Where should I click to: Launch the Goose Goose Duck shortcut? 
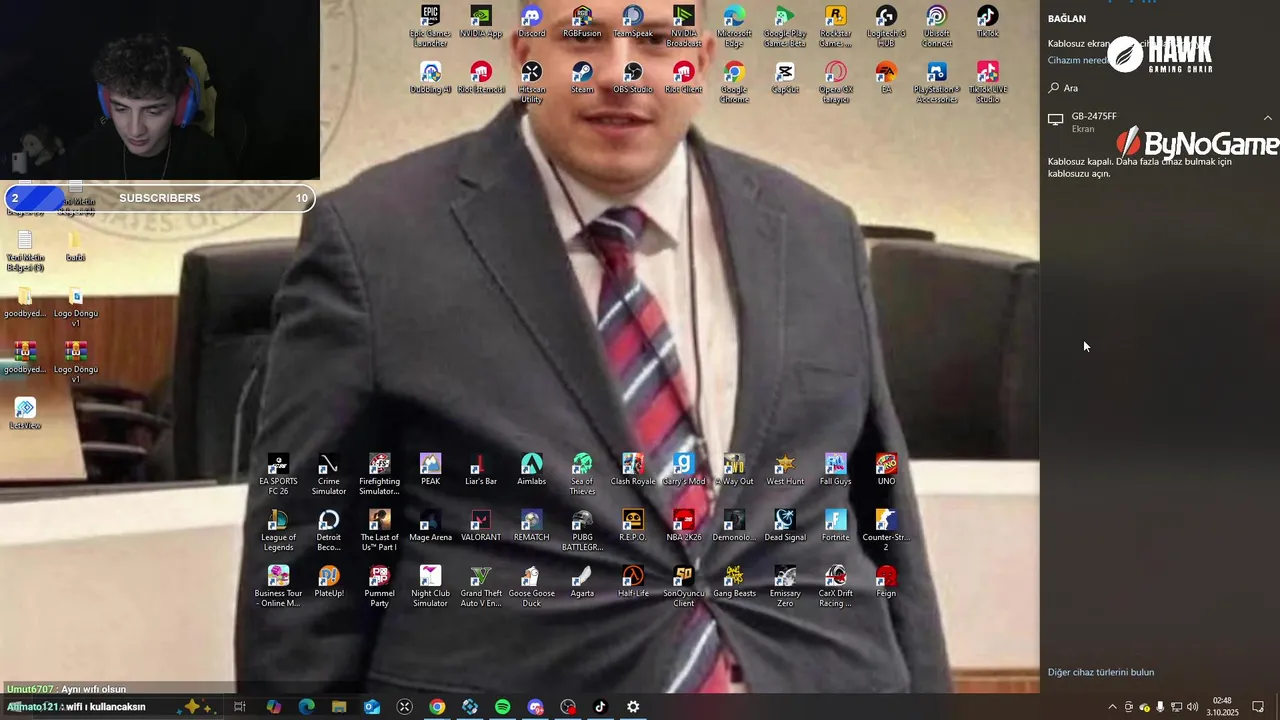point(532,586)
